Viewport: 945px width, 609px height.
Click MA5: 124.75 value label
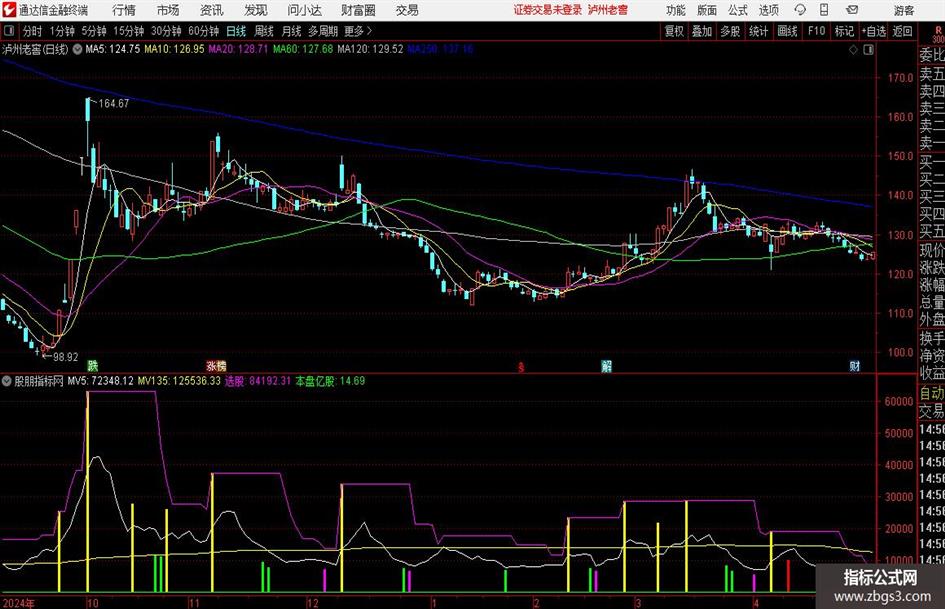pyautogui.click(x=113, y=49)
